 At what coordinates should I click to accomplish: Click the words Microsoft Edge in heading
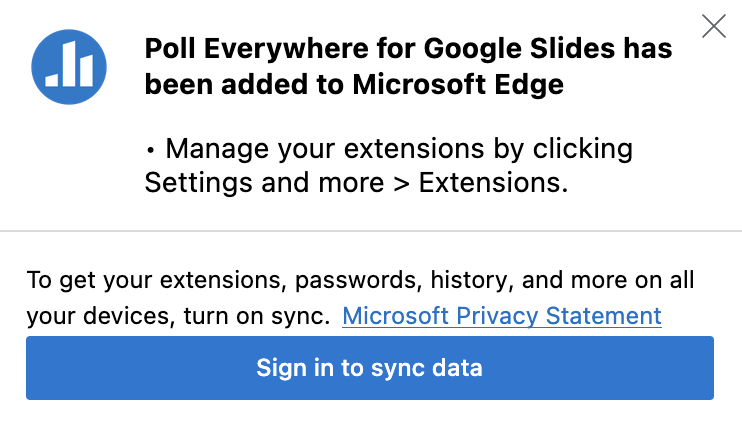point(458,85)
